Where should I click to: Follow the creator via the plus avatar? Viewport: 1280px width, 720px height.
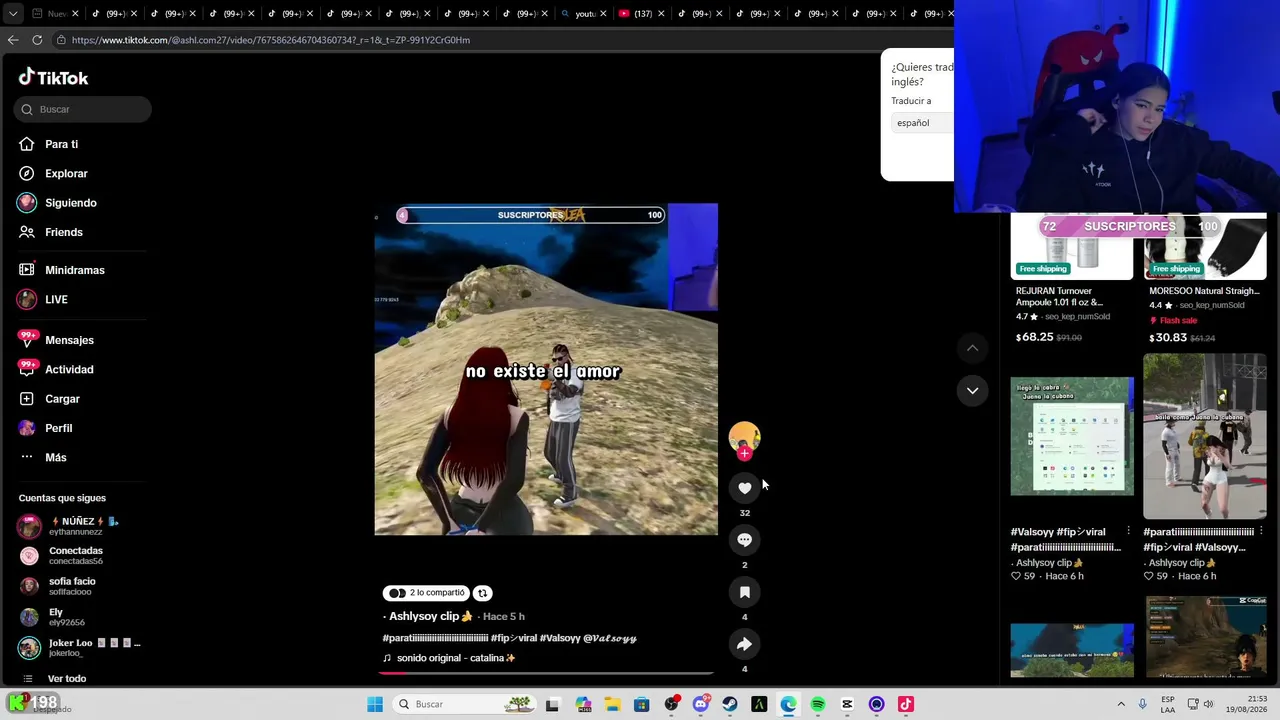(744, 453)
